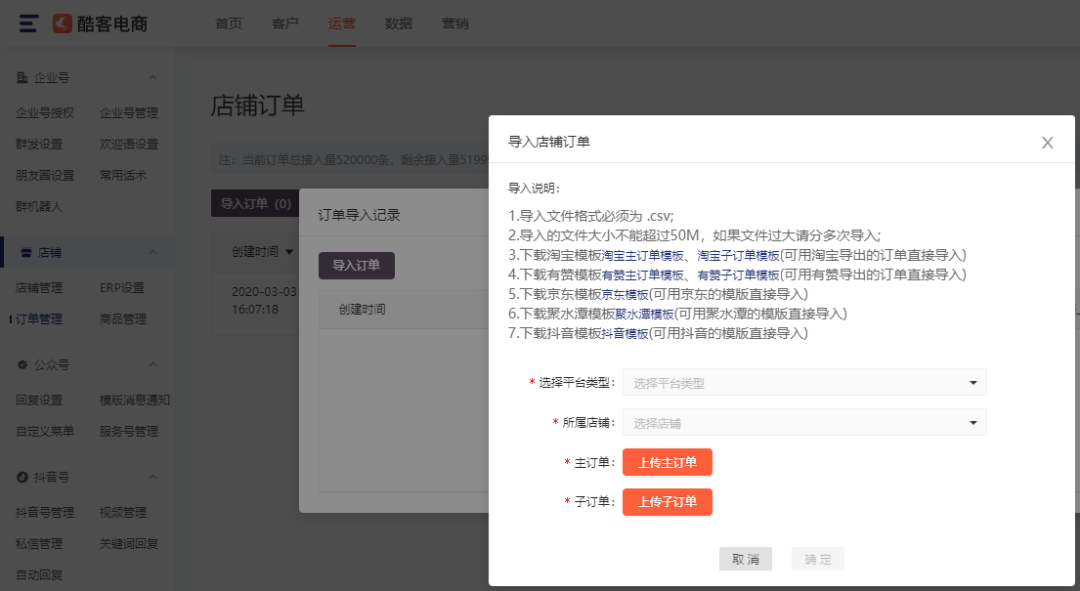Click the 上传主订单 upload button
Viewport: 1080px width, 591px height.
(667, 462)
